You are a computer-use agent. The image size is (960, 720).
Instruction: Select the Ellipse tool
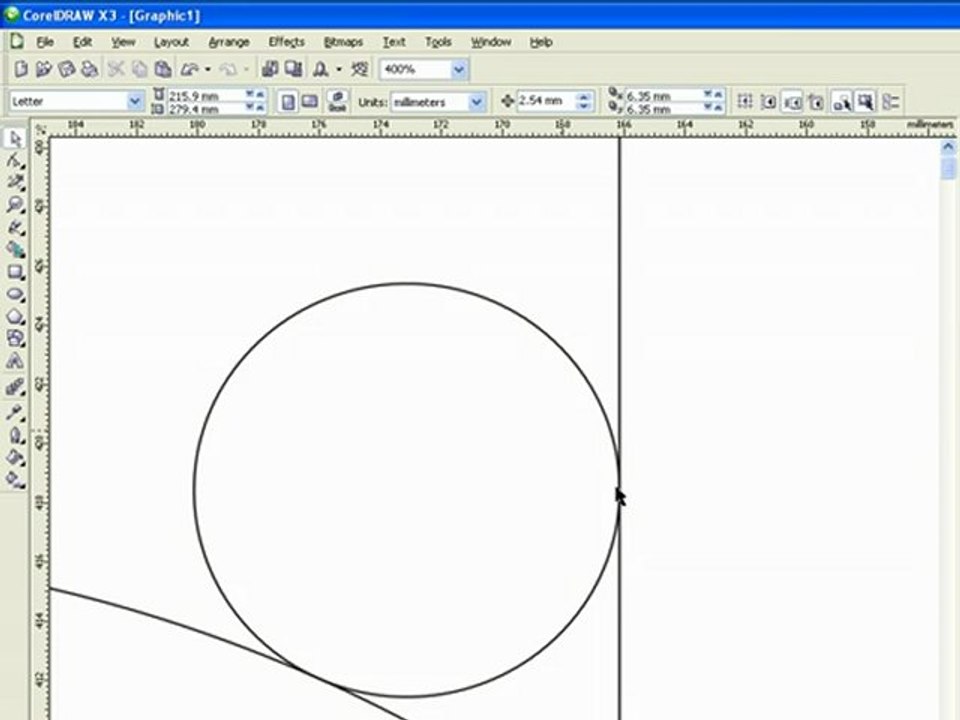[15, 294]
